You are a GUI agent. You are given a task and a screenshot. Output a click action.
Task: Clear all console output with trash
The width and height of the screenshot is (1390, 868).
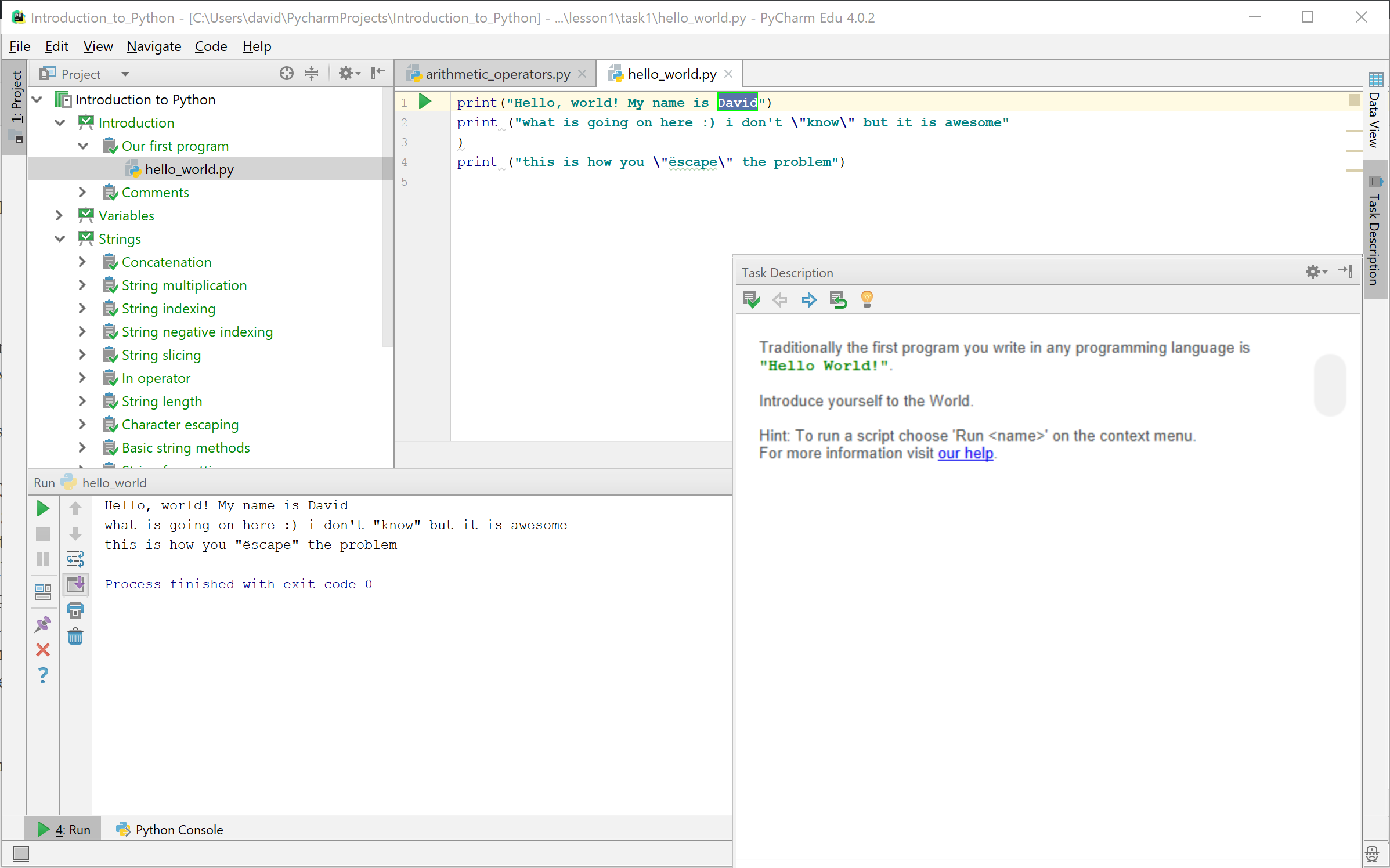click(x=75, y=636)
